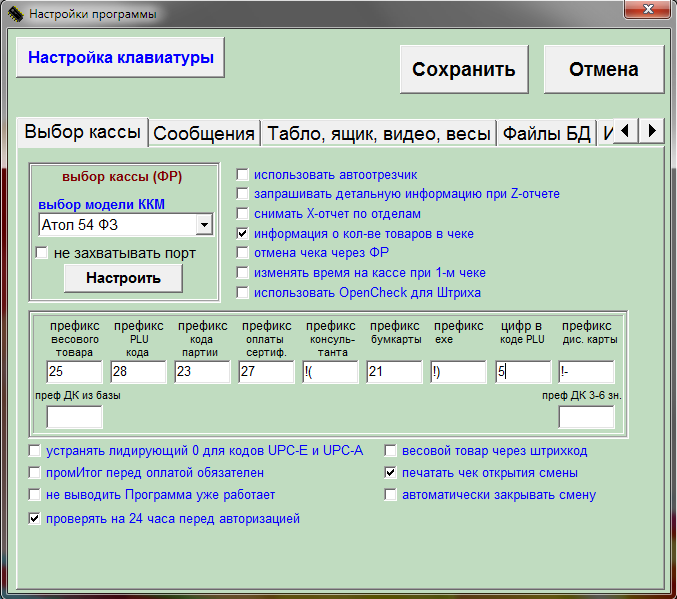Click the выбор кассы (ФР) heading
The width and height of the screenshot is (677, 599).
(x=122, y=176)
